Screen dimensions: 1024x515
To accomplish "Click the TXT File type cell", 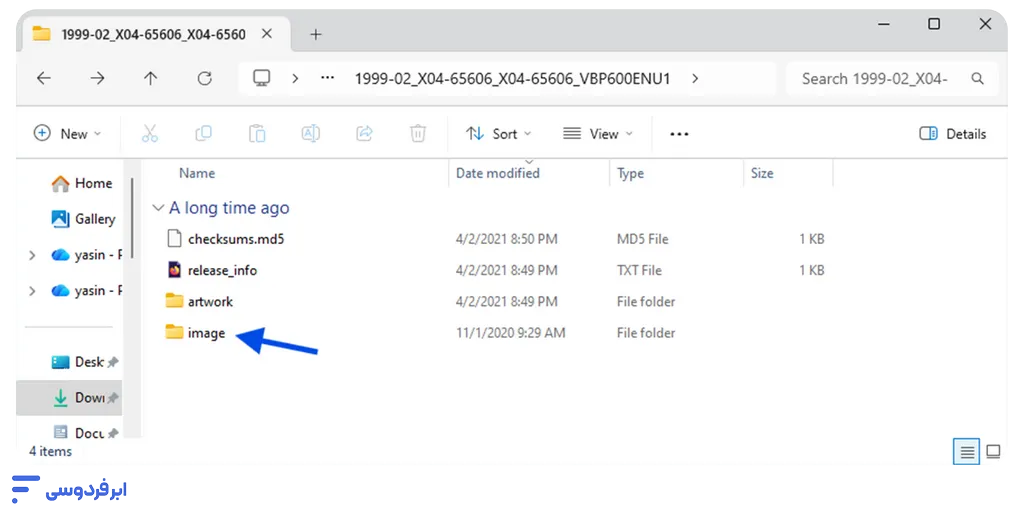I will (x=639, y=270).
